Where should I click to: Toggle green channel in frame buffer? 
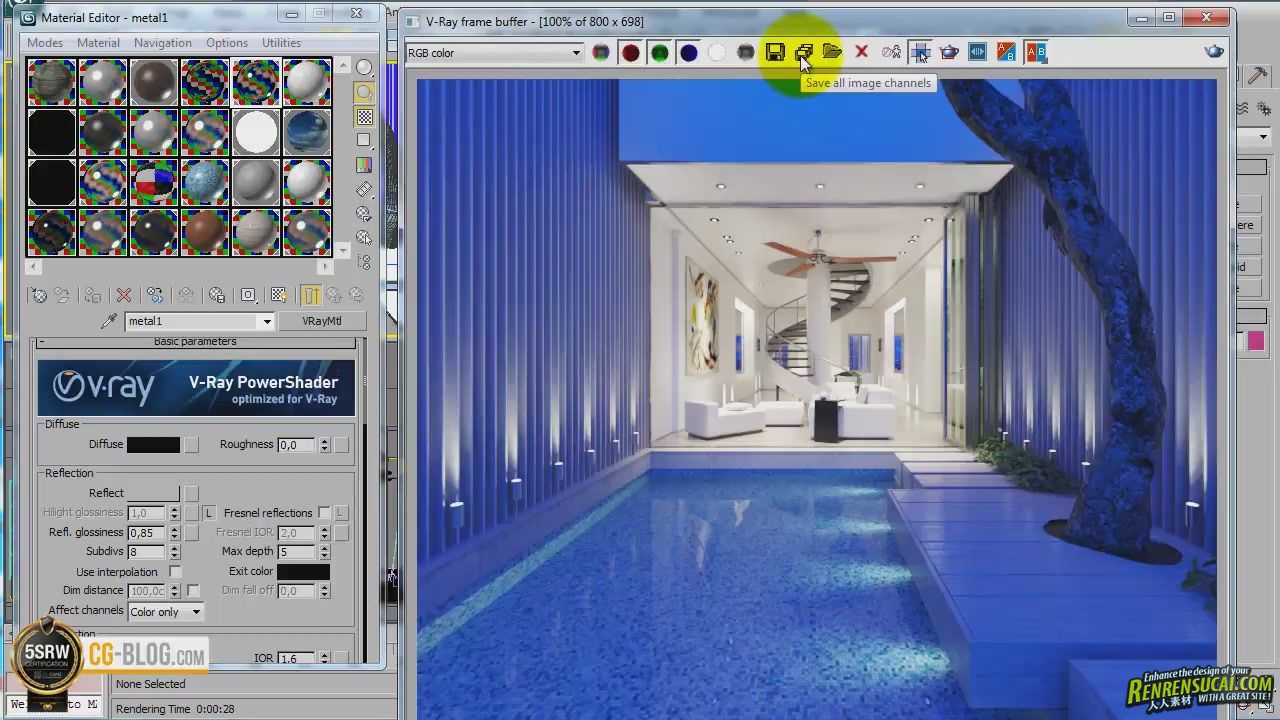(x=659, y=52)
